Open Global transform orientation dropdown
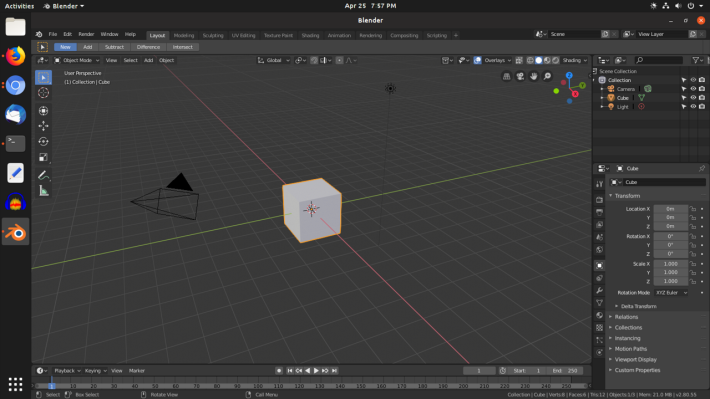710x399 pixels. [x=273, y=60]
